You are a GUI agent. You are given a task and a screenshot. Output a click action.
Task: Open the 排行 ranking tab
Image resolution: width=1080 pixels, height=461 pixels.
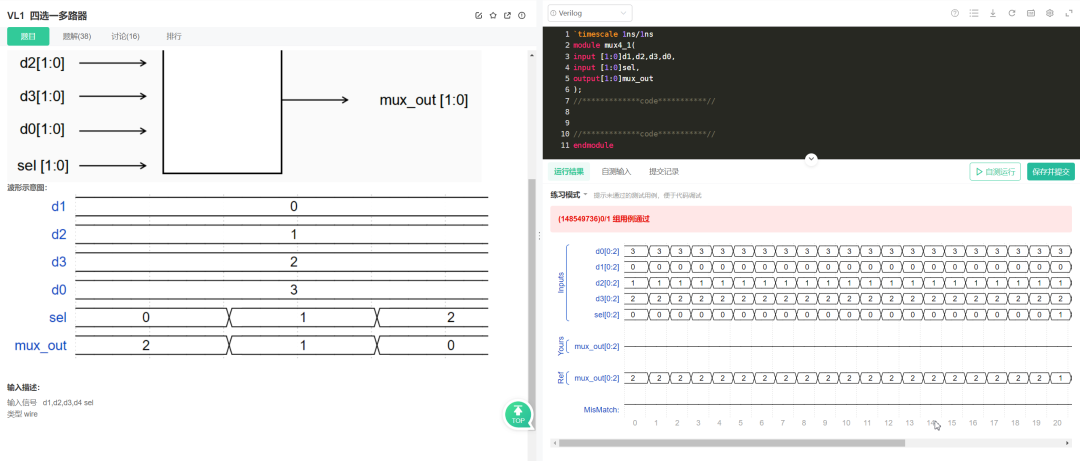(174, 37)
